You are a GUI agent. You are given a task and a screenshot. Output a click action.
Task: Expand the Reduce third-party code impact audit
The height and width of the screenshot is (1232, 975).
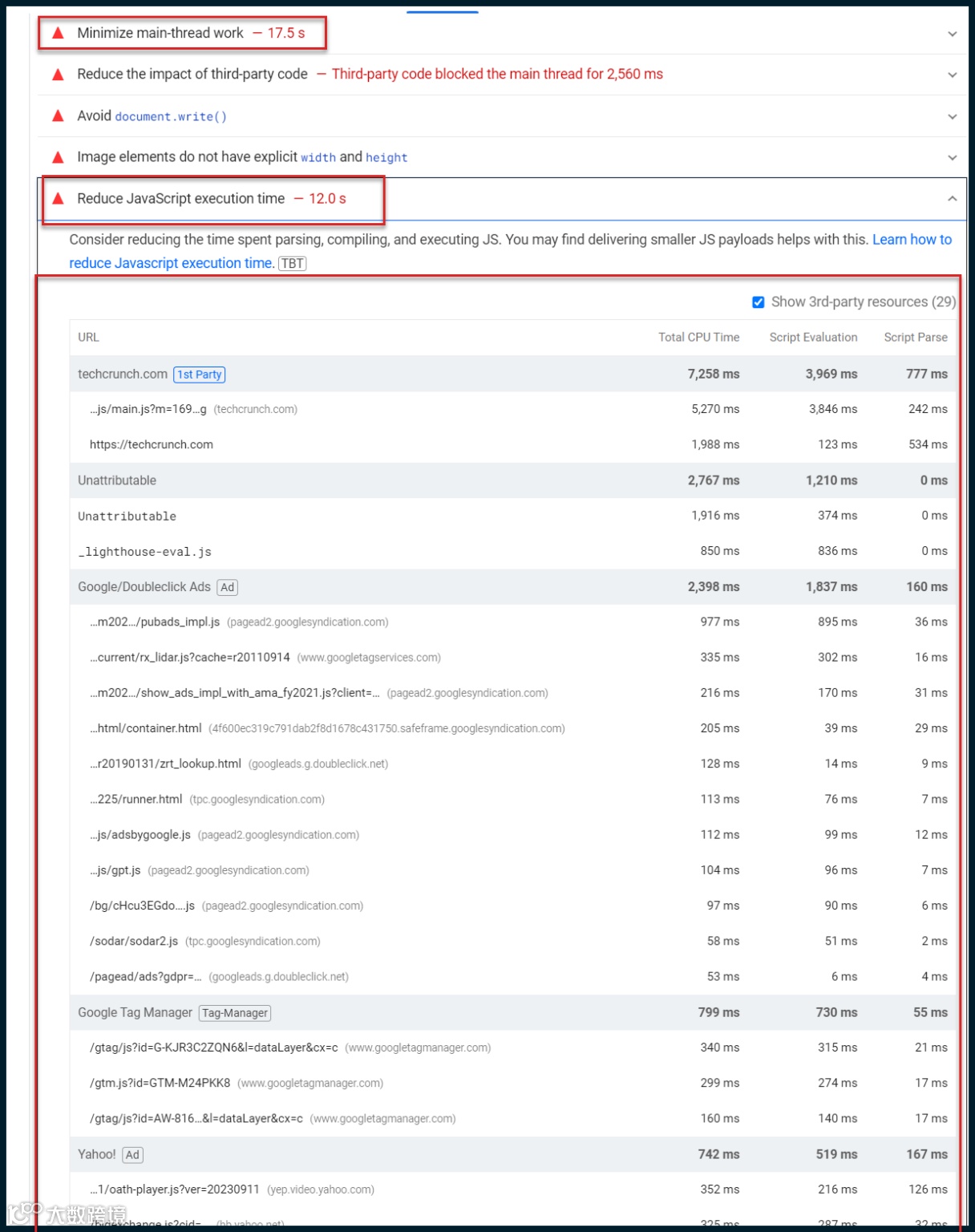point(952,75)
